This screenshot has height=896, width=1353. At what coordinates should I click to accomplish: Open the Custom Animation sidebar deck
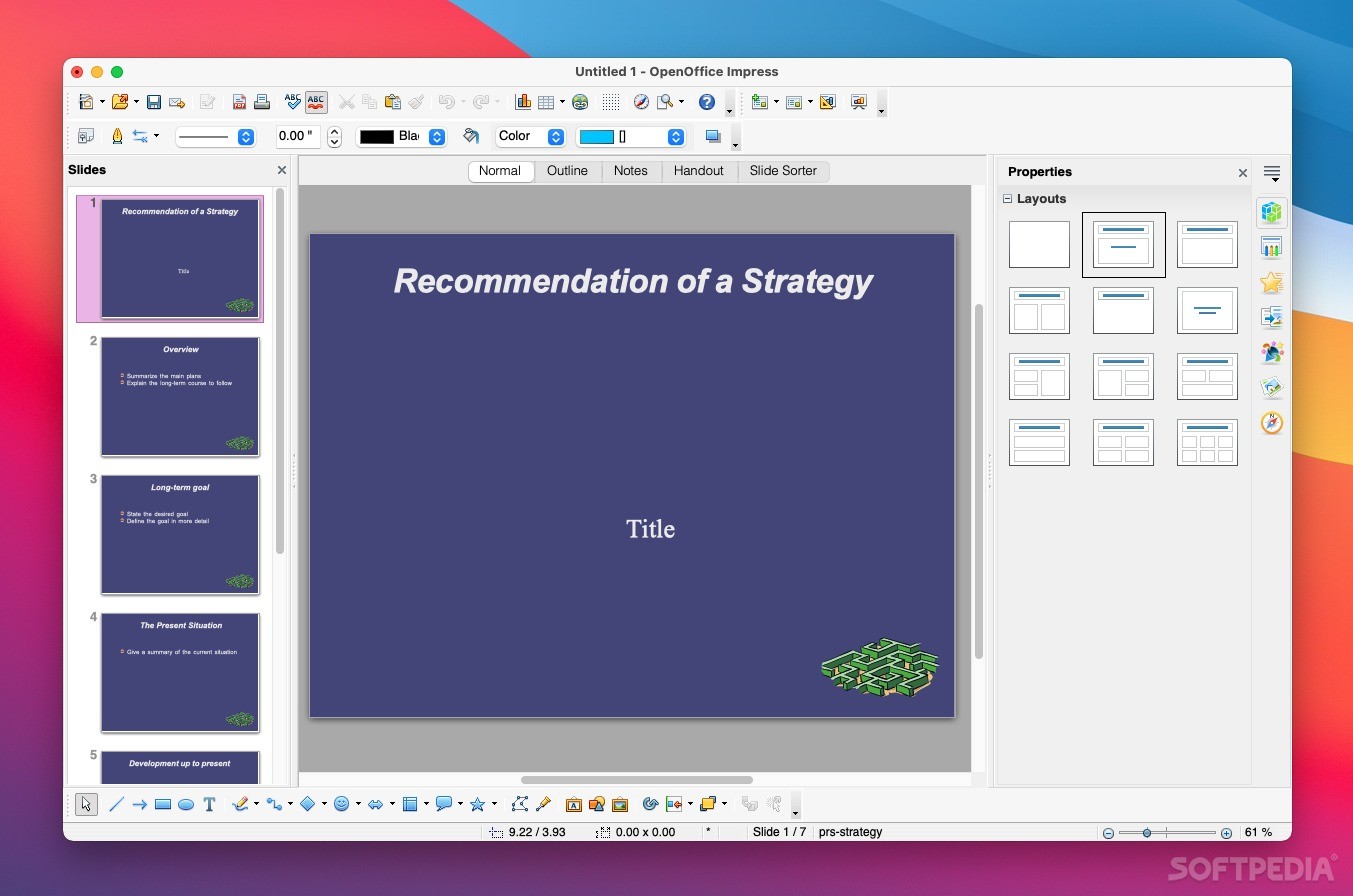[x=1272, y=282]
